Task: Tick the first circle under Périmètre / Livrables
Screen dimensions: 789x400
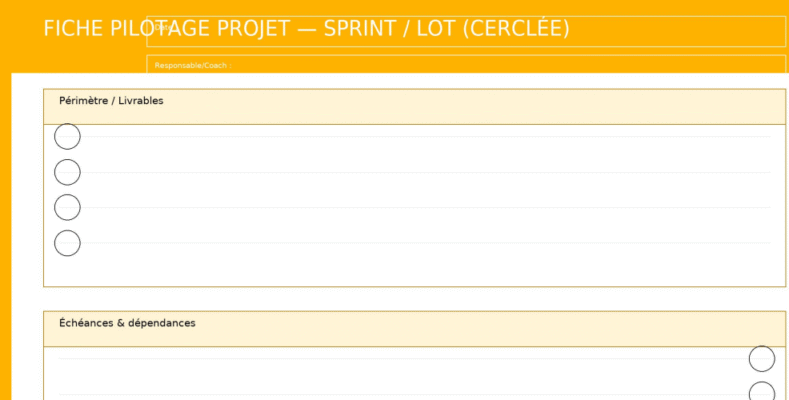Action: pyautogui.click(x=67, y=137)
